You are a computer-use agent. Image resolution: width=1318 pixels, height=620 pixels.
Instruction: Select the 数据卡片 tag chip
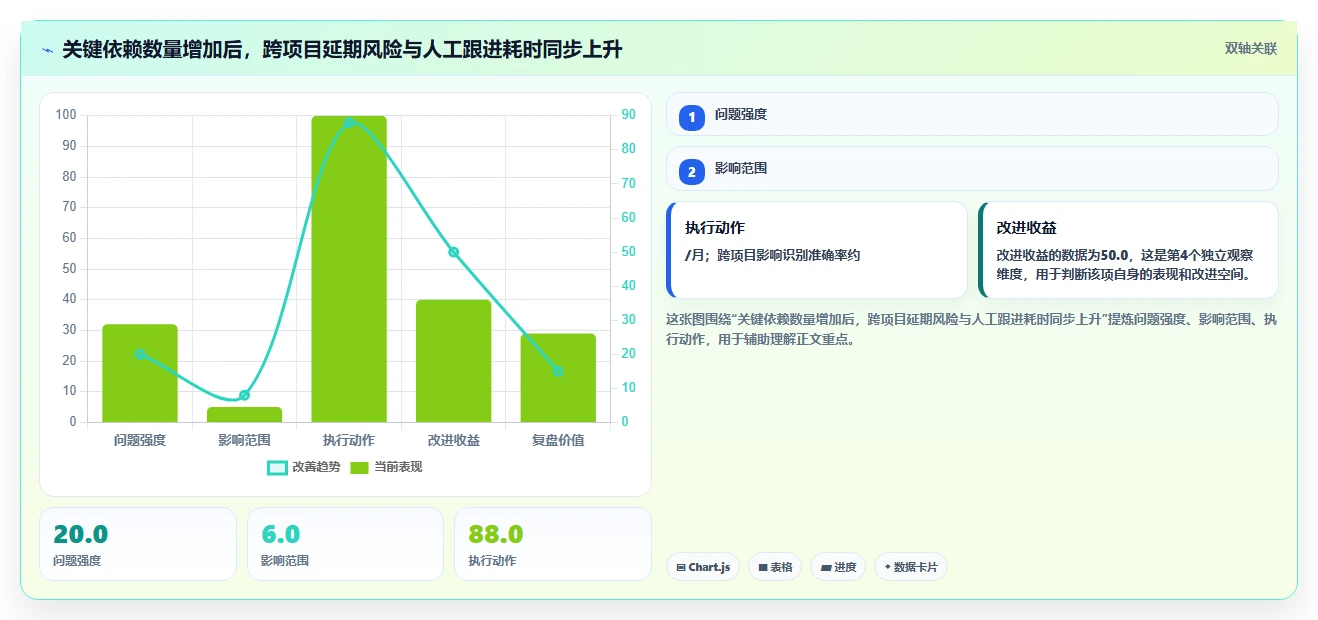[910, 567]
